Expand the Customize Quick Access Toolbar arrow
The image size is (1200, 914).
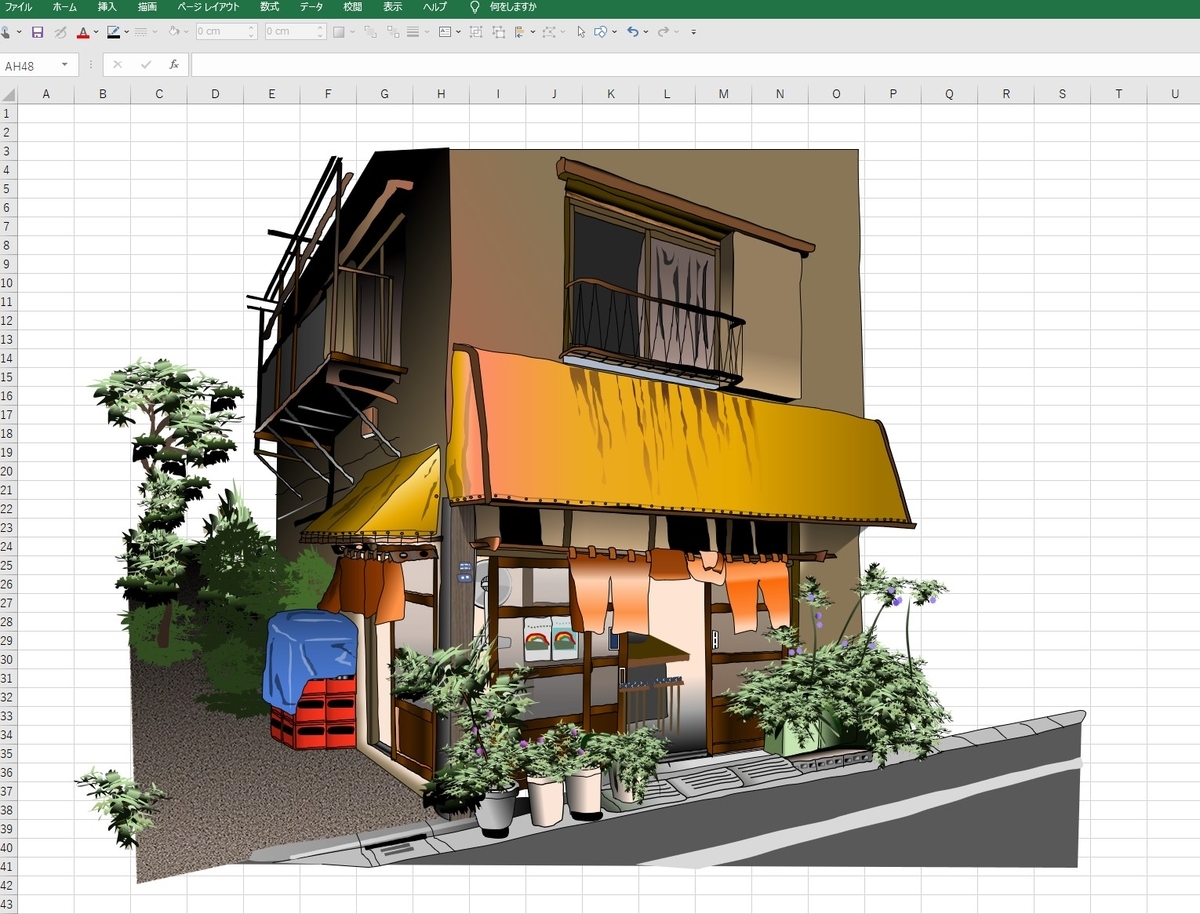[693, 32]
